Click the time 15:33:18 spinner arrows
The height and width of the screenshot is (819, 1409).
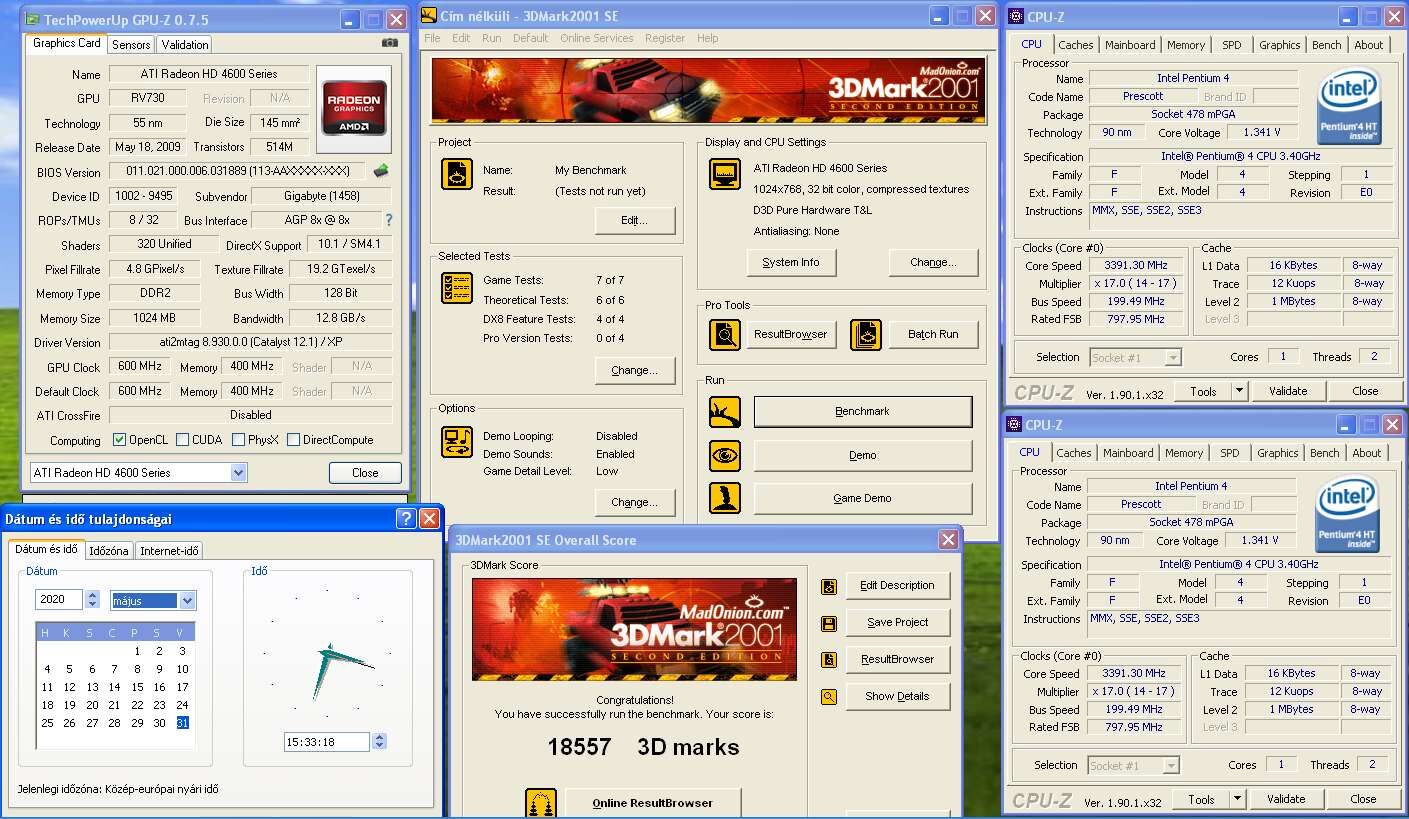pyautogui.click(x=378, y=742)
